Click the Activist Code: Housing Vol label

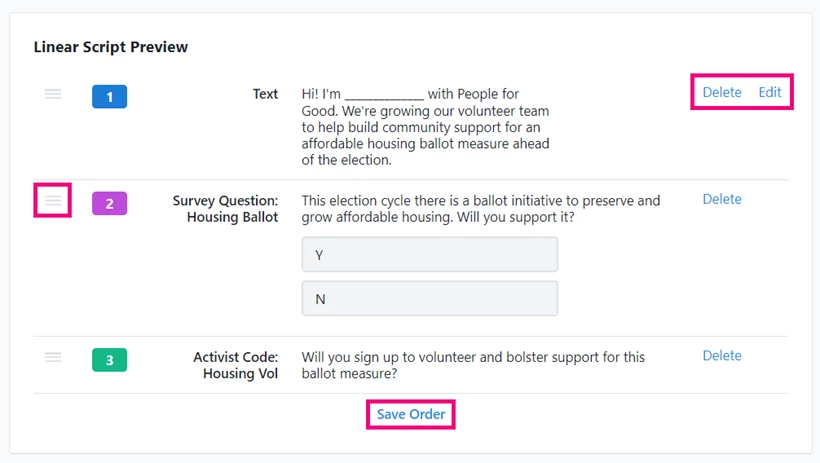click(236, 365)
